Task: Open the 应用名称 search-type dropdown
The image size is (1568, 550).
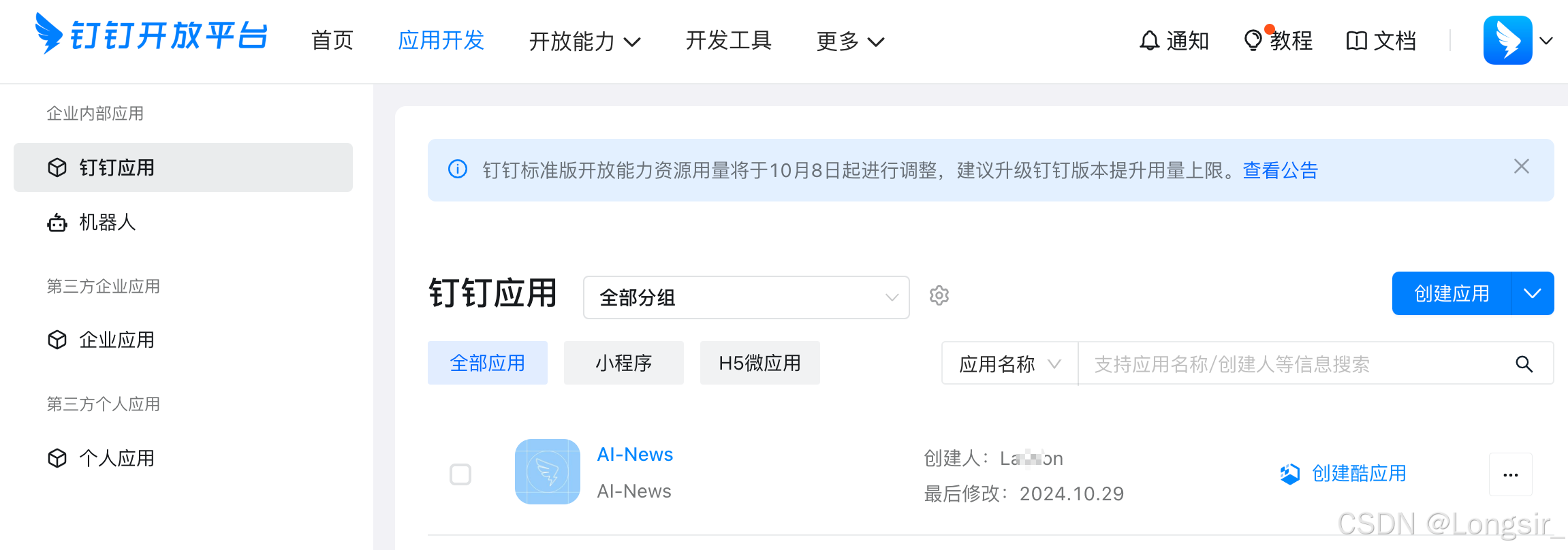Action: 1010,363
